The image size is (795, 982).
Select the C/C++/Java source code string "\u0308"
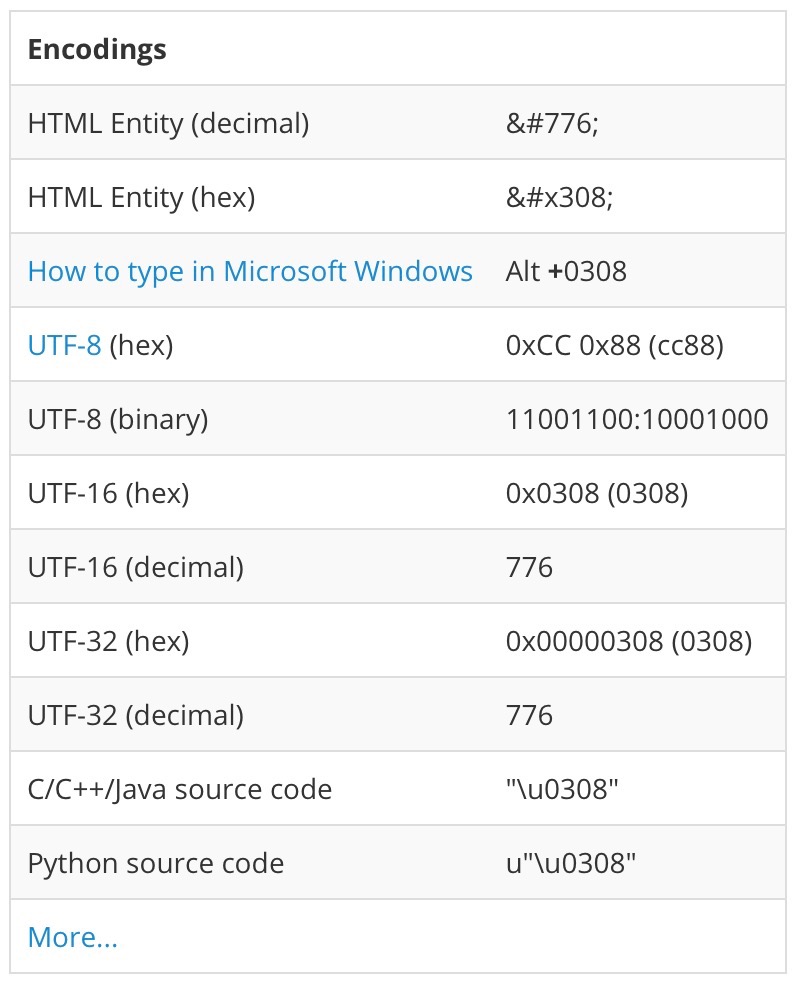pos(562,789)
